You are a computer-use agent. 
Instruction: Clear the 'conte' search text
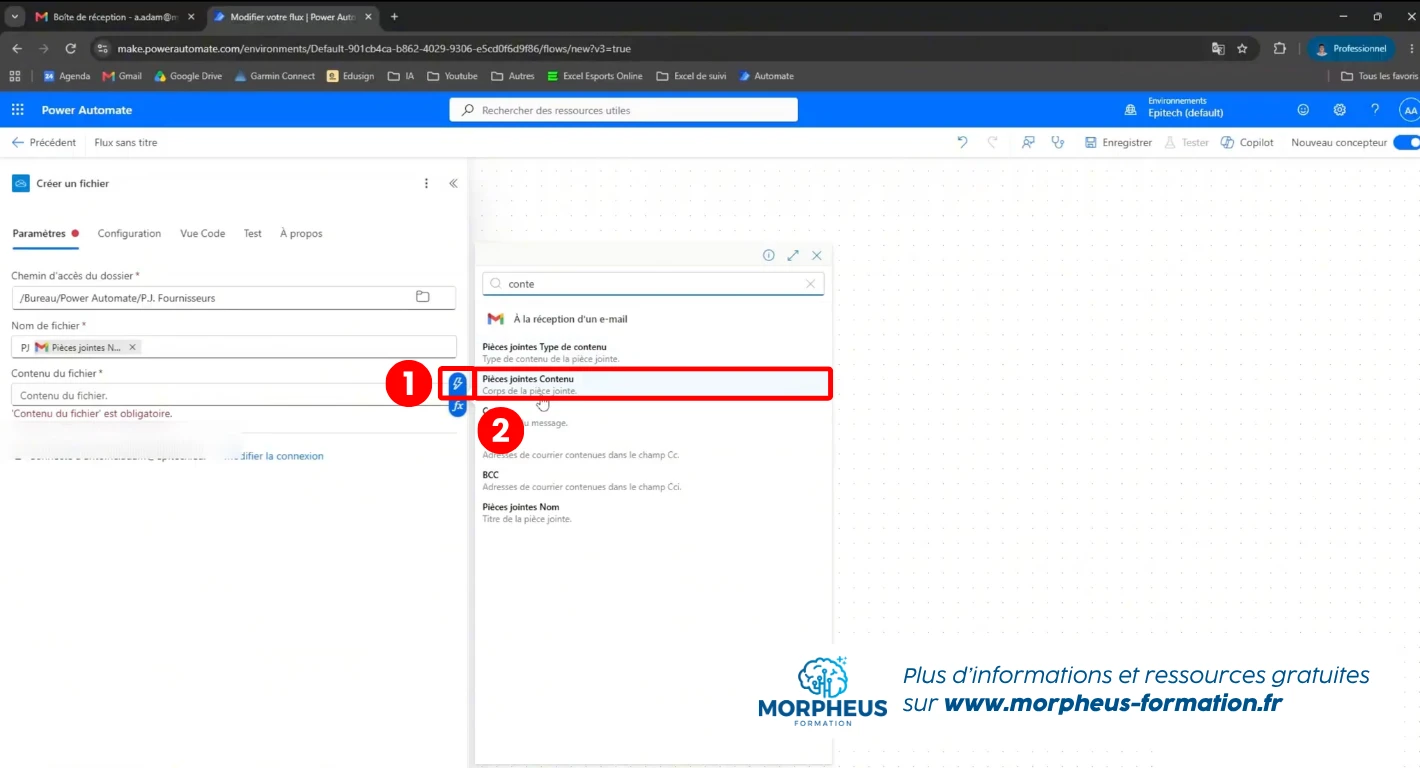[x=811, y=284]
